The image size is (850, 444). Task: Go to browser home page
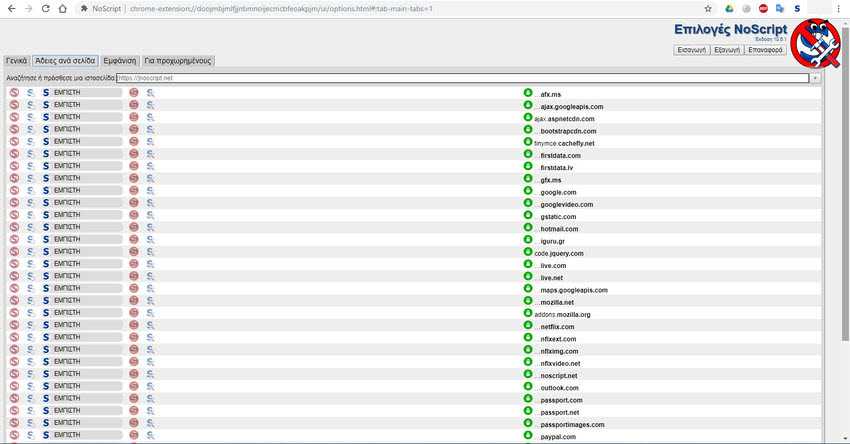[x=62, y=9]
